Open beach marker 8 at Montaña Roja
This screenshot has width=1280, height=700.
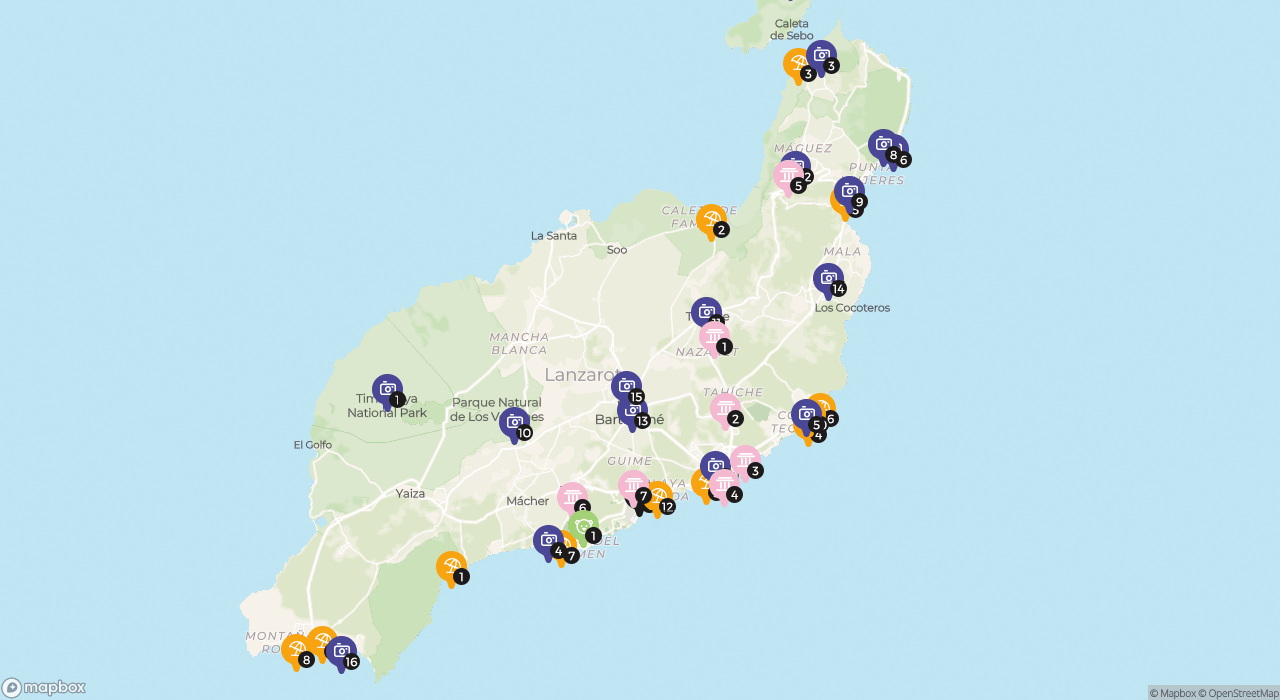pos(296,650)
